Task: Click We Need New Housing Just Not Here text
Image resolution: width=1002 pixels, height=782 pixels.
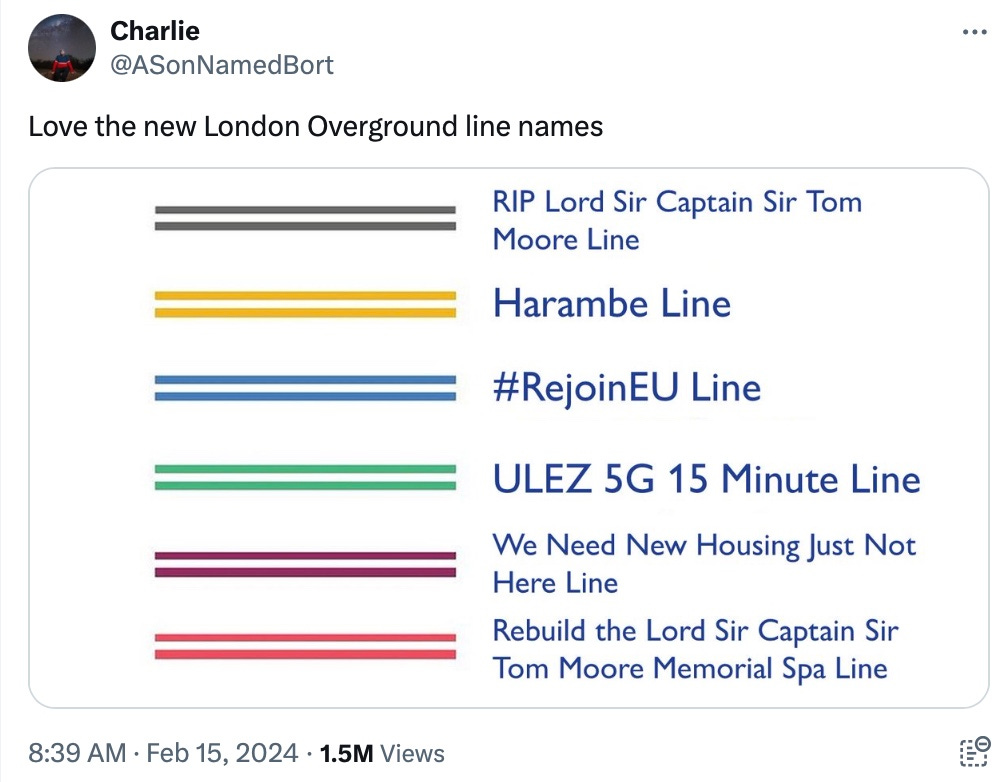Action: 704,564
